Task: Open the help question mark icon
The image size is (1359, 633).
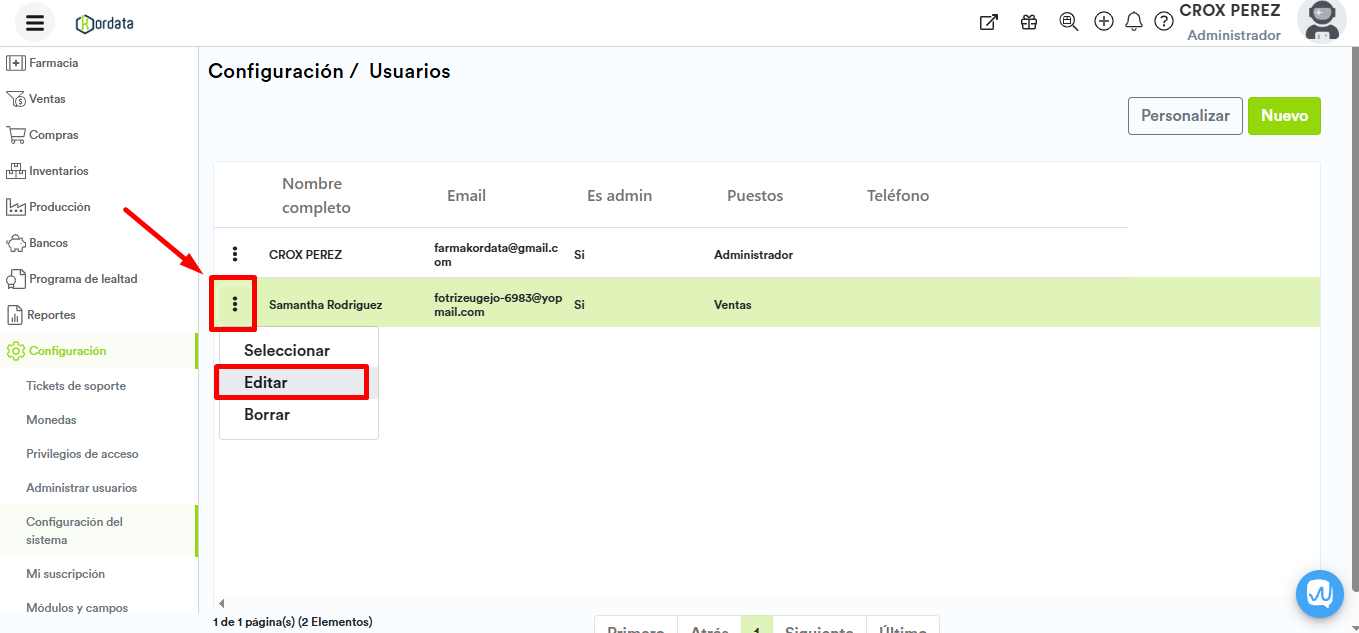Action: [x=1164, y=22]
